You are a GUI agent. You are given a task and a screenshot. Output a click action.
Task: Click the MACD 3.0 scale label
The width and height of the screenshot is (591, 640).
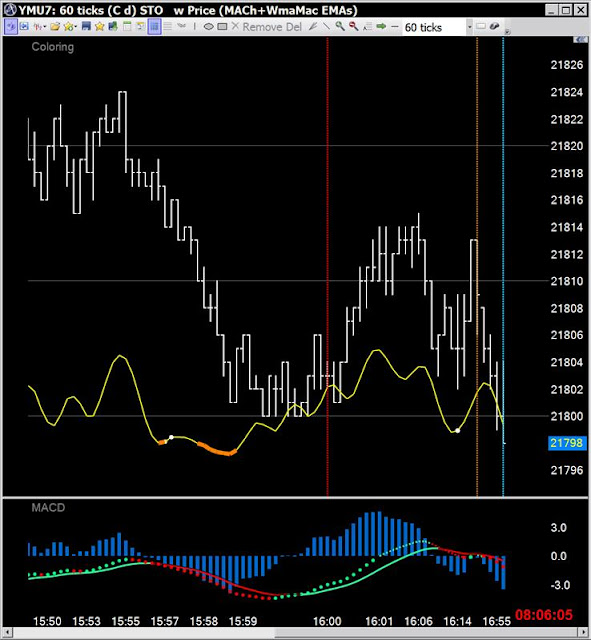pos(559,528)
